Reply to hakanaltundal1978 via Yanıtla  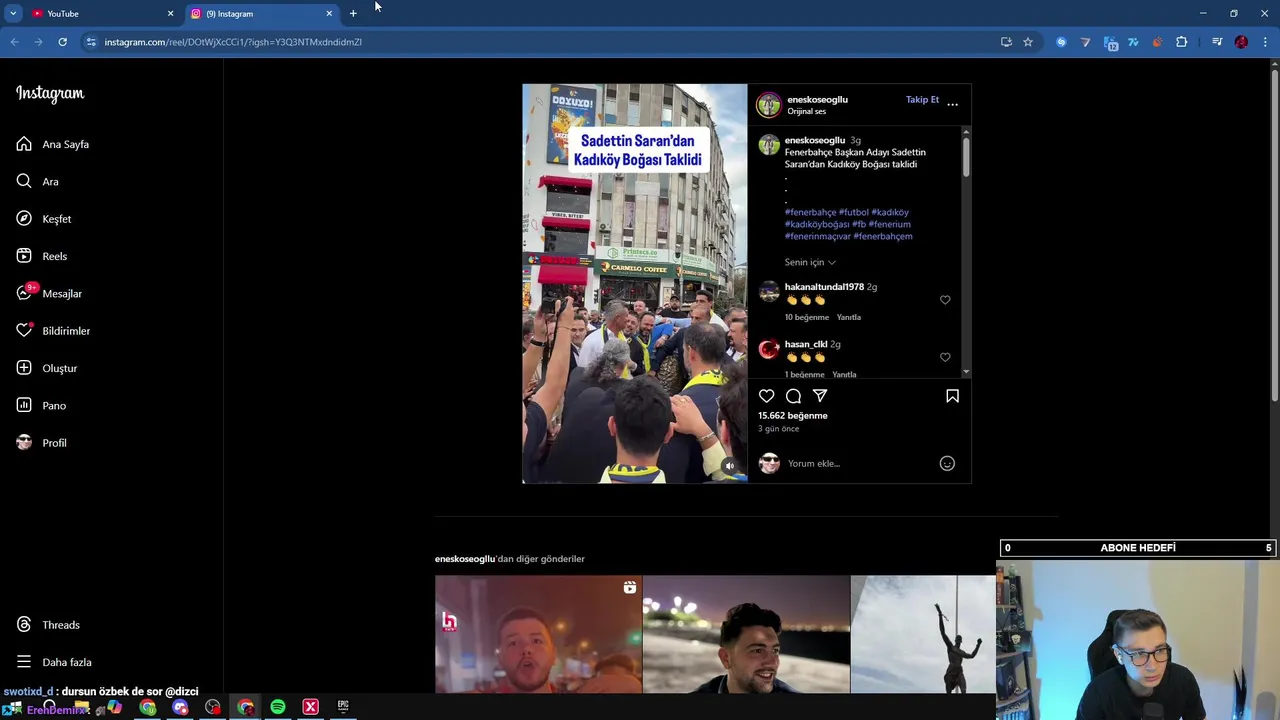[x=849, y=317]
